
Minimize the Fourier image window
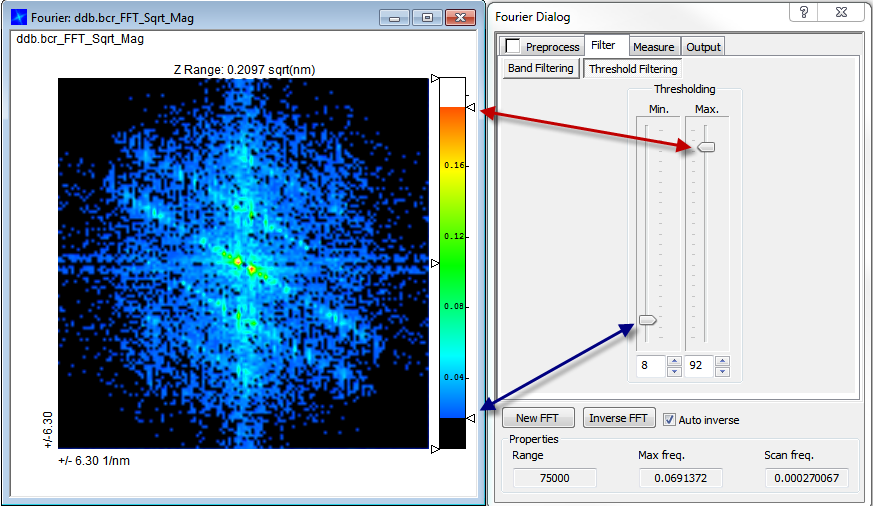click(x=395, y=18)
